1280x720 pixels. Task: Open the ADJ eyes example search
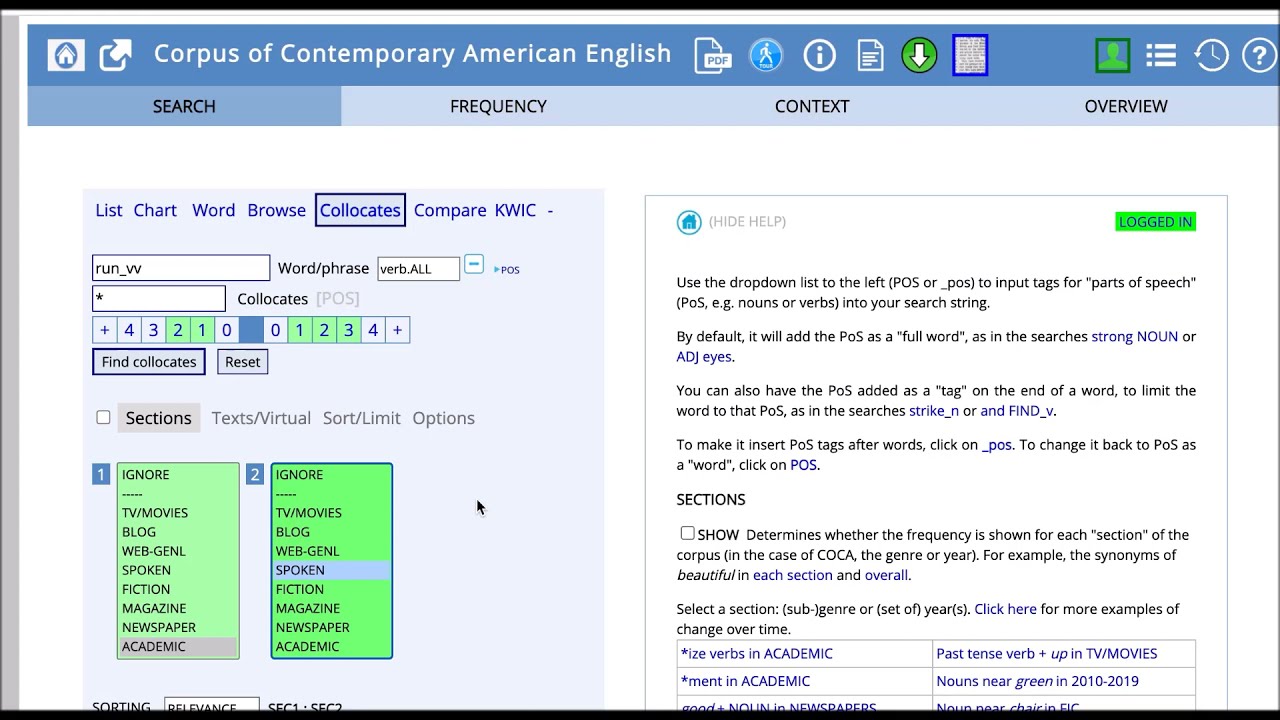704,357
